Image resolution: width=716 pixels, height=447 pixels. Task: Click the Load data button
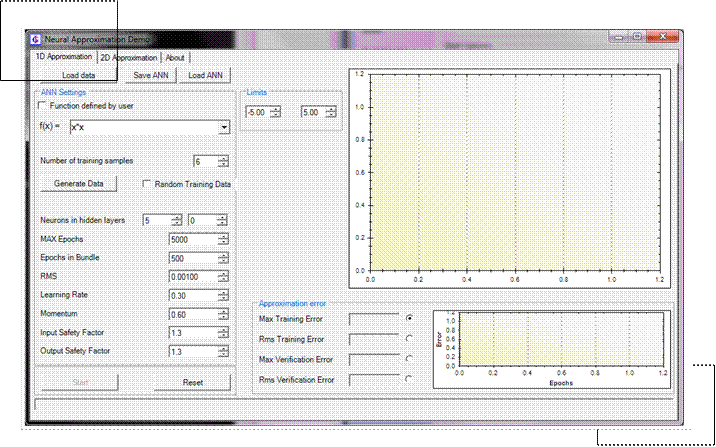click(x=78, y=75)
